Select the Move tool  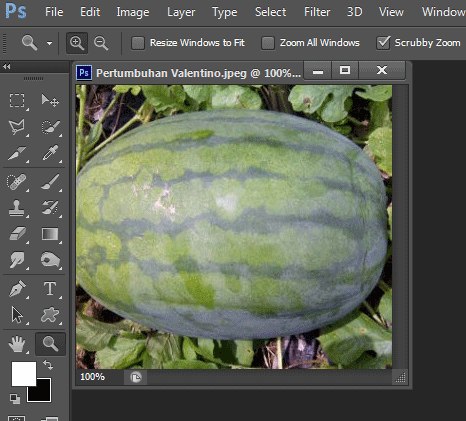50,100
